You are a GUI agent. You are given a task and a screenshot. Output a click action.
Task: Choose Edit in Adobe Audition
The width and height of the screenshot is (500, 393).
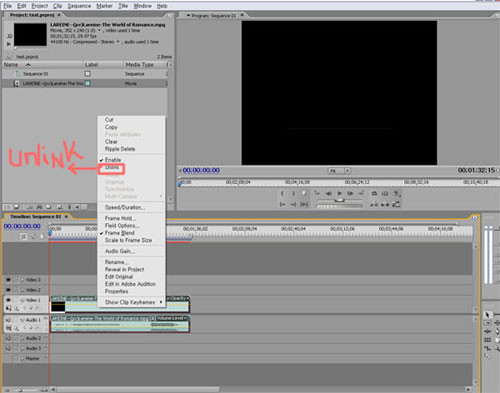point(130,284)
